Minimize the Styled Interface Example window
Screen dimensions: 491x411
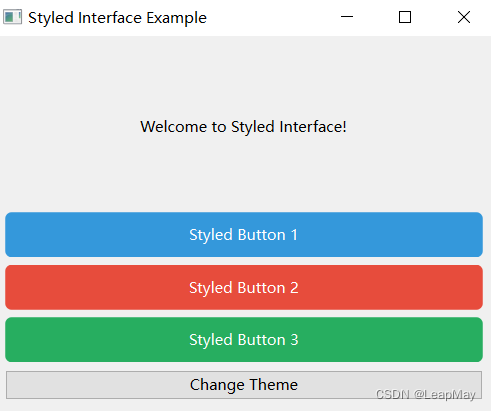(347, 17)
